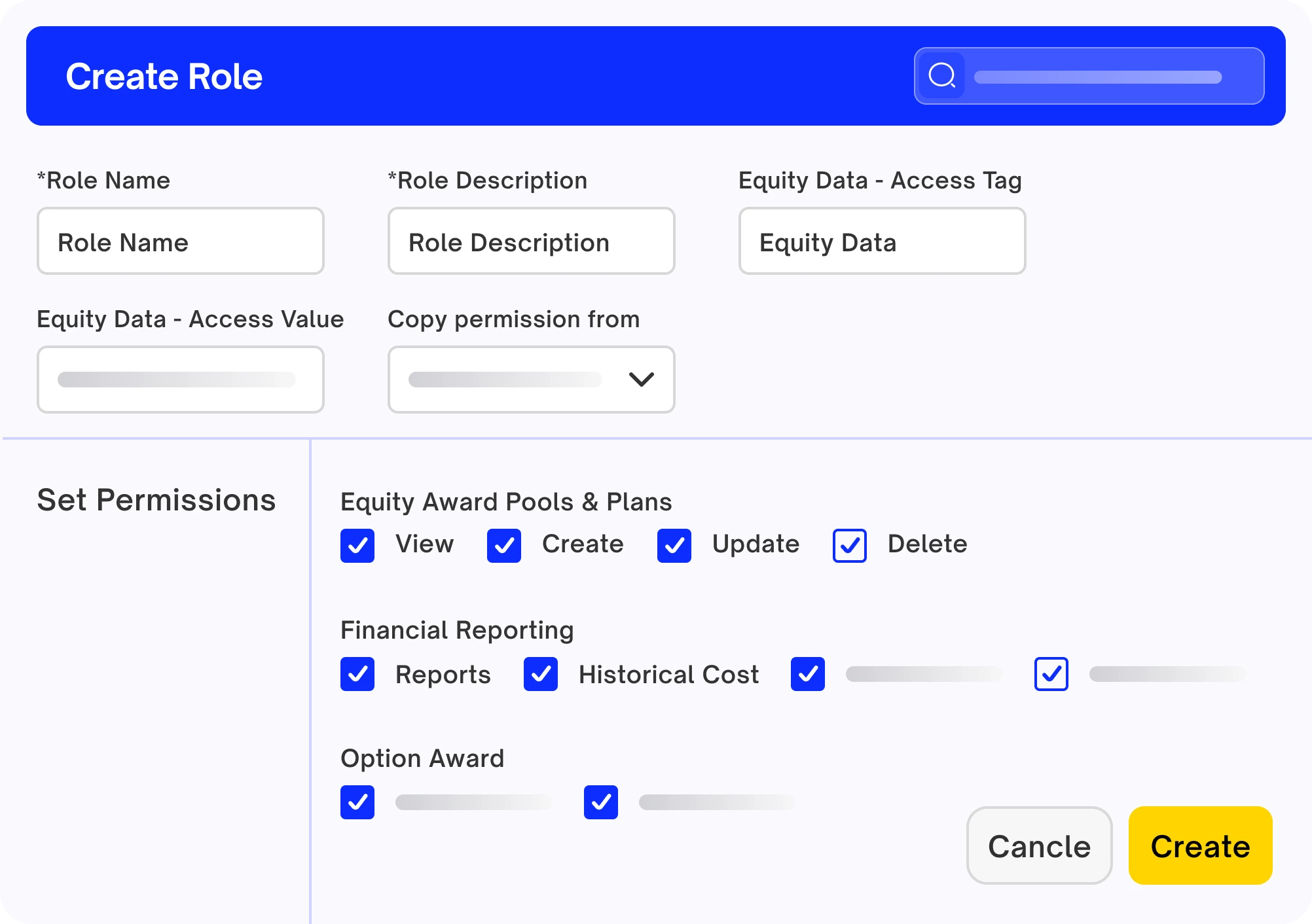Toggle the last Financial Reporting checkbox
The width and height of the screenshot is (1312, 924).
pos(1051,674)
